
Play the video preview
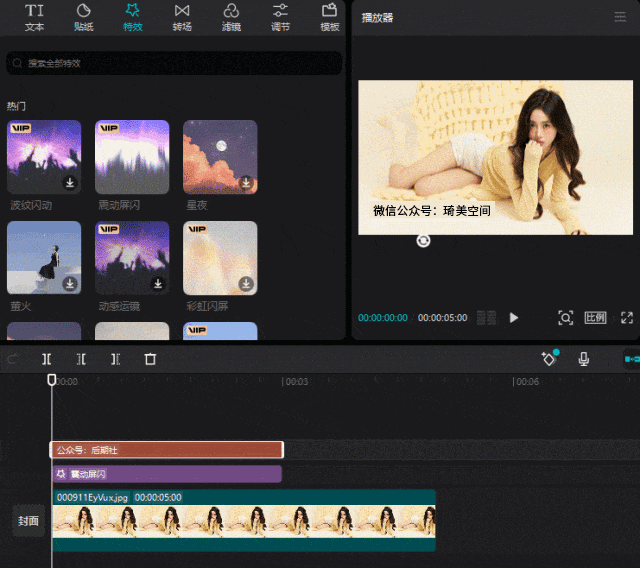(514, 317)
